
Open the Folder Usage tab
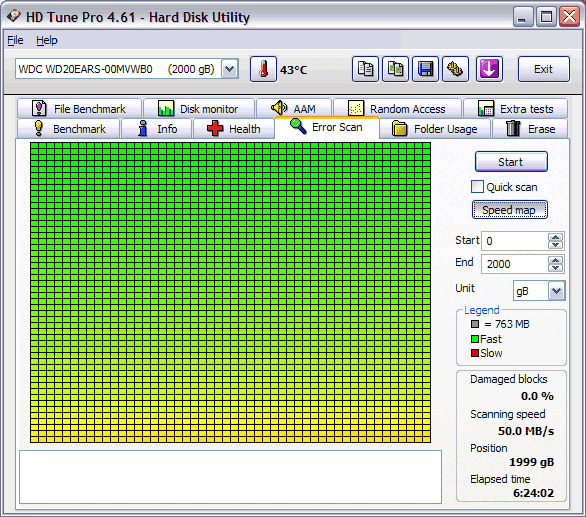pos(435,129)
